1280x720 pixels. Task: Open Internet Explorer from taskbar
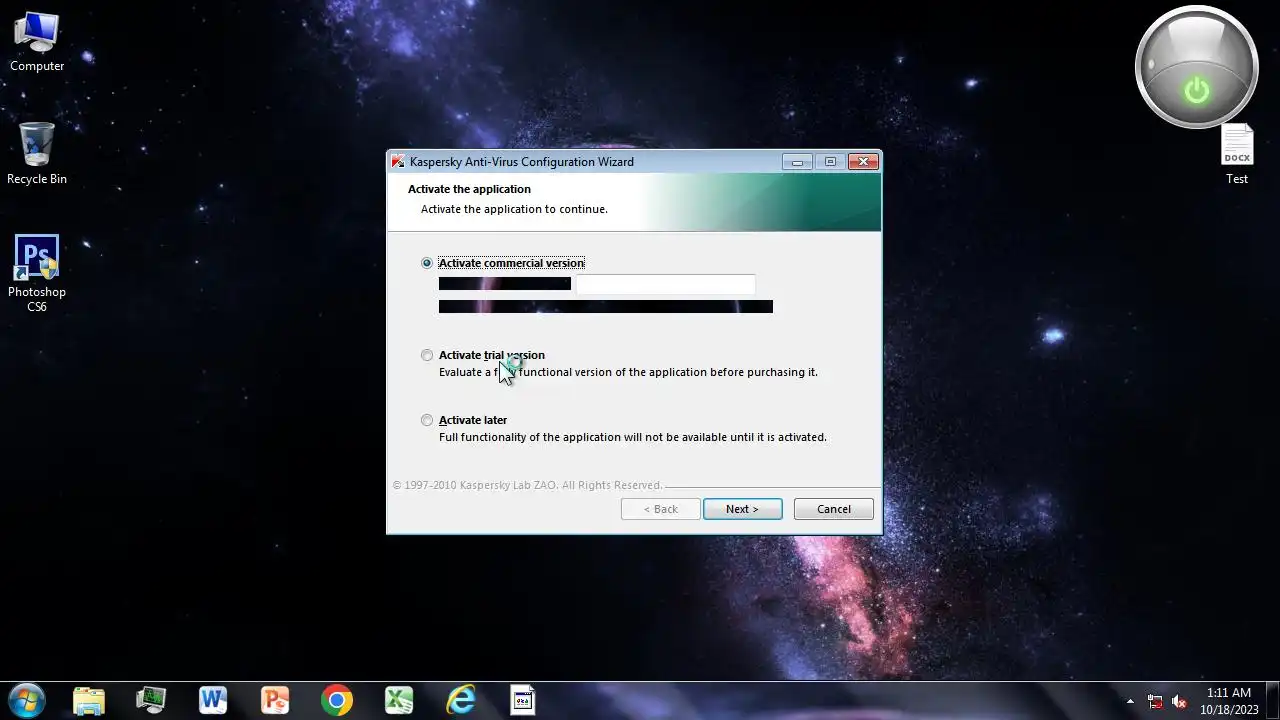461,700
